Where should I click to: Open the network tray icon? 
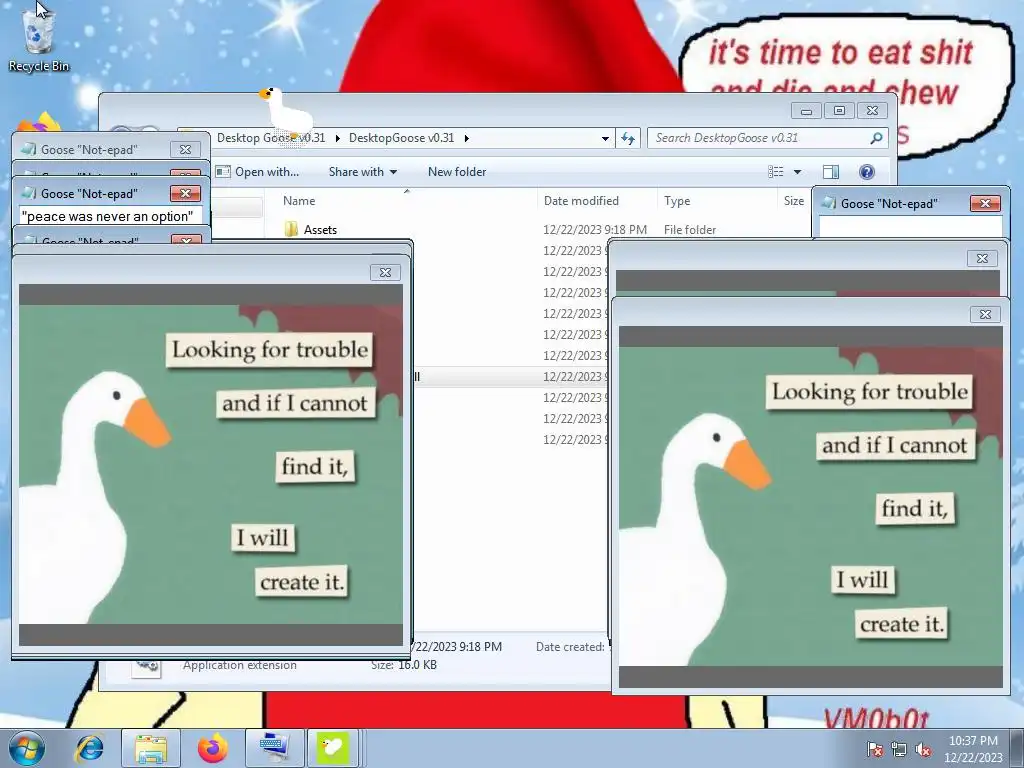coord(899,749)
